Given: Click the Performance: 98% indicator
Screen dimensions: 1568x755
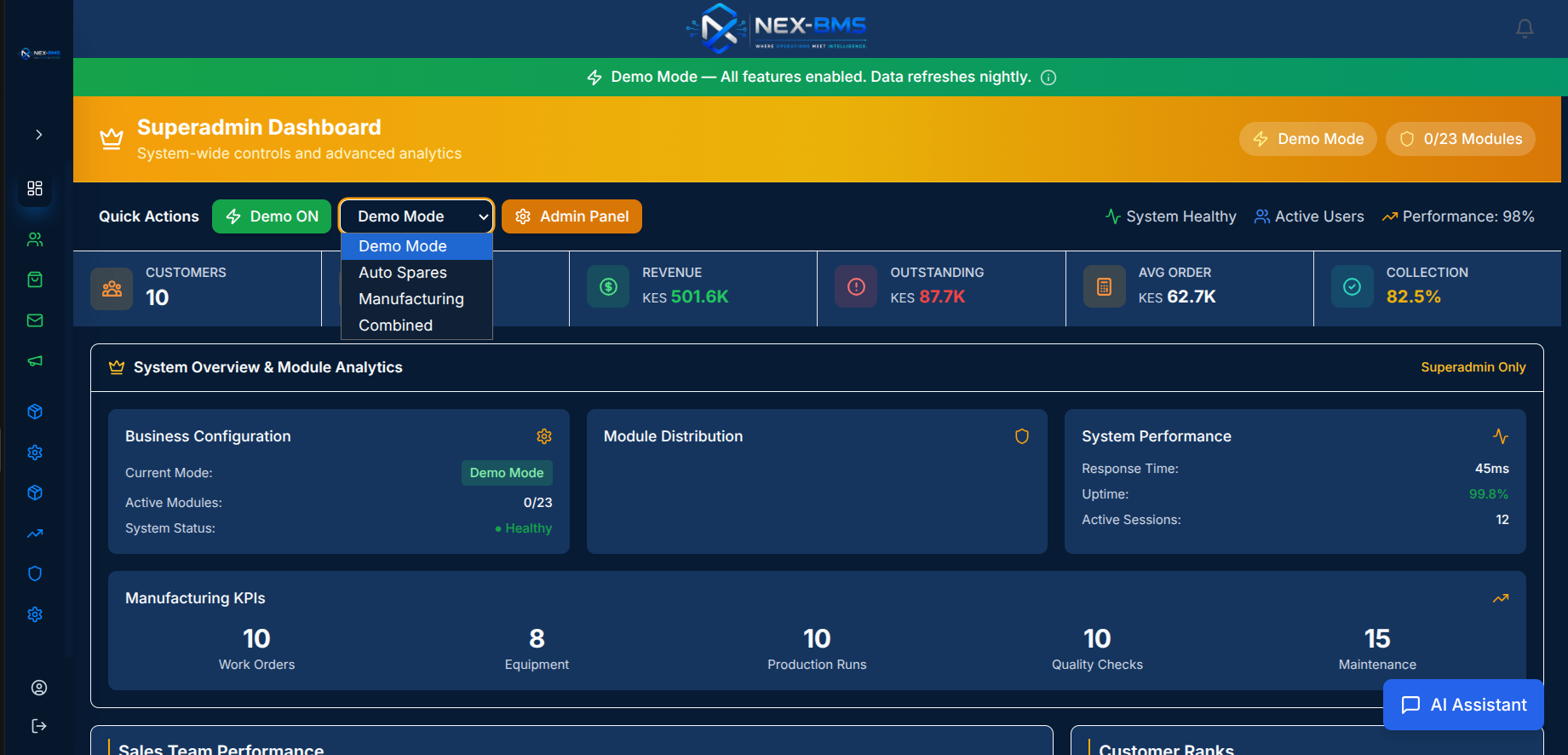Looking at the screenshot, I should click(1458, 216).
